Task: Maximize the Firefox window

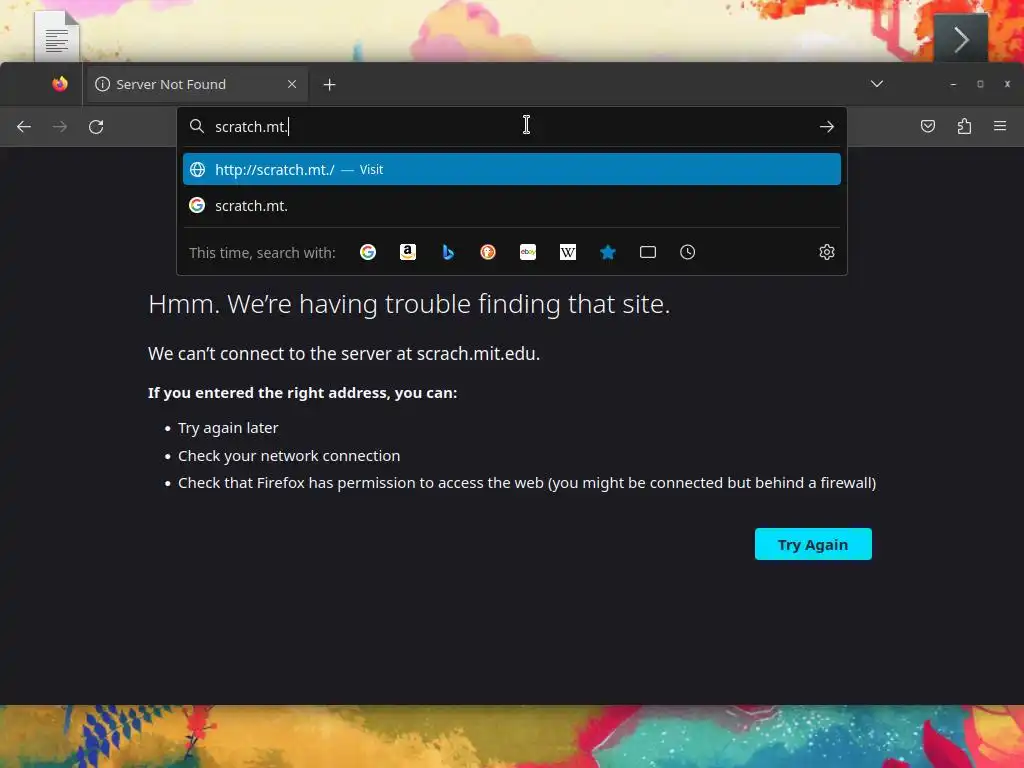Action: tap(980, 84)
